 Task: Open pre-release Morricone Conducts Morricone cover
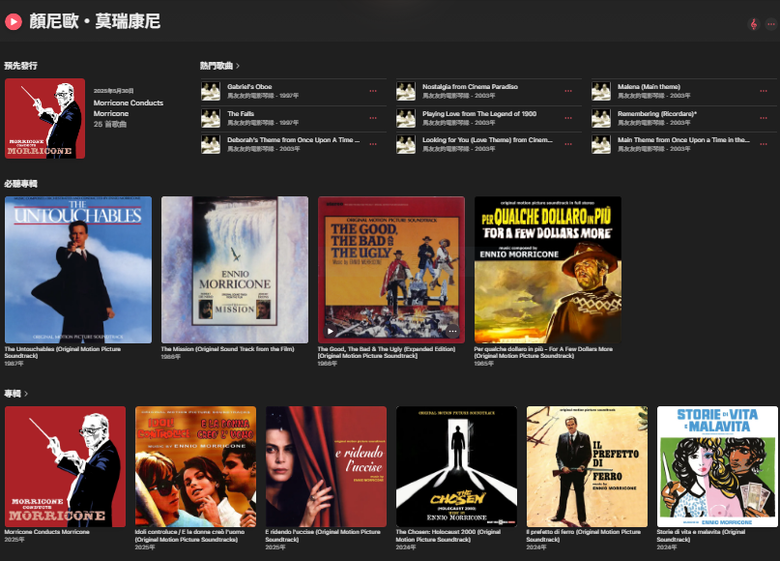click(45, 118)
